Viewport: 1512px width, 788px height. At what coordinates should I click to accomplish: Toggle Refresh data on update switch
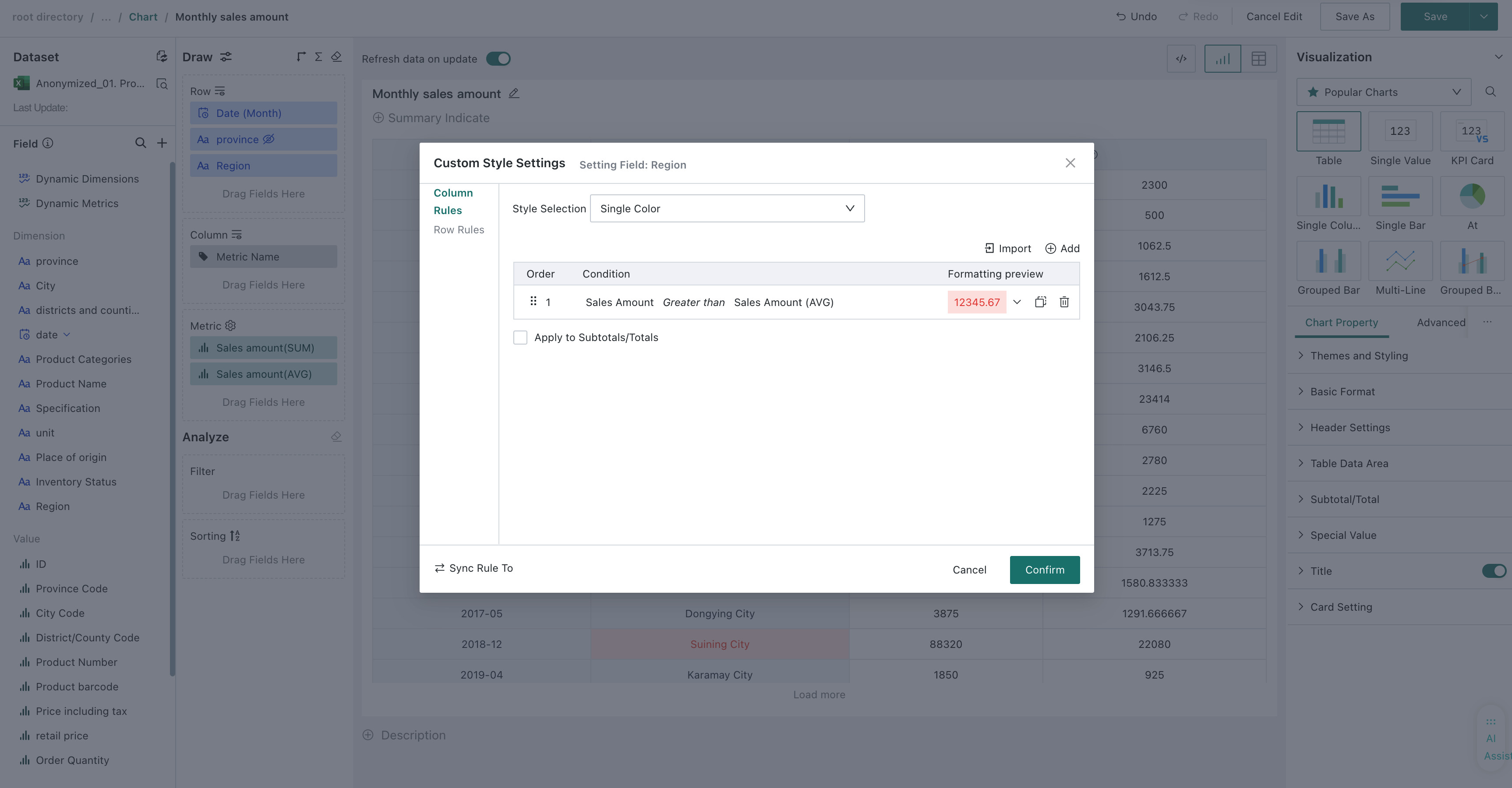[x=498, y=59]
